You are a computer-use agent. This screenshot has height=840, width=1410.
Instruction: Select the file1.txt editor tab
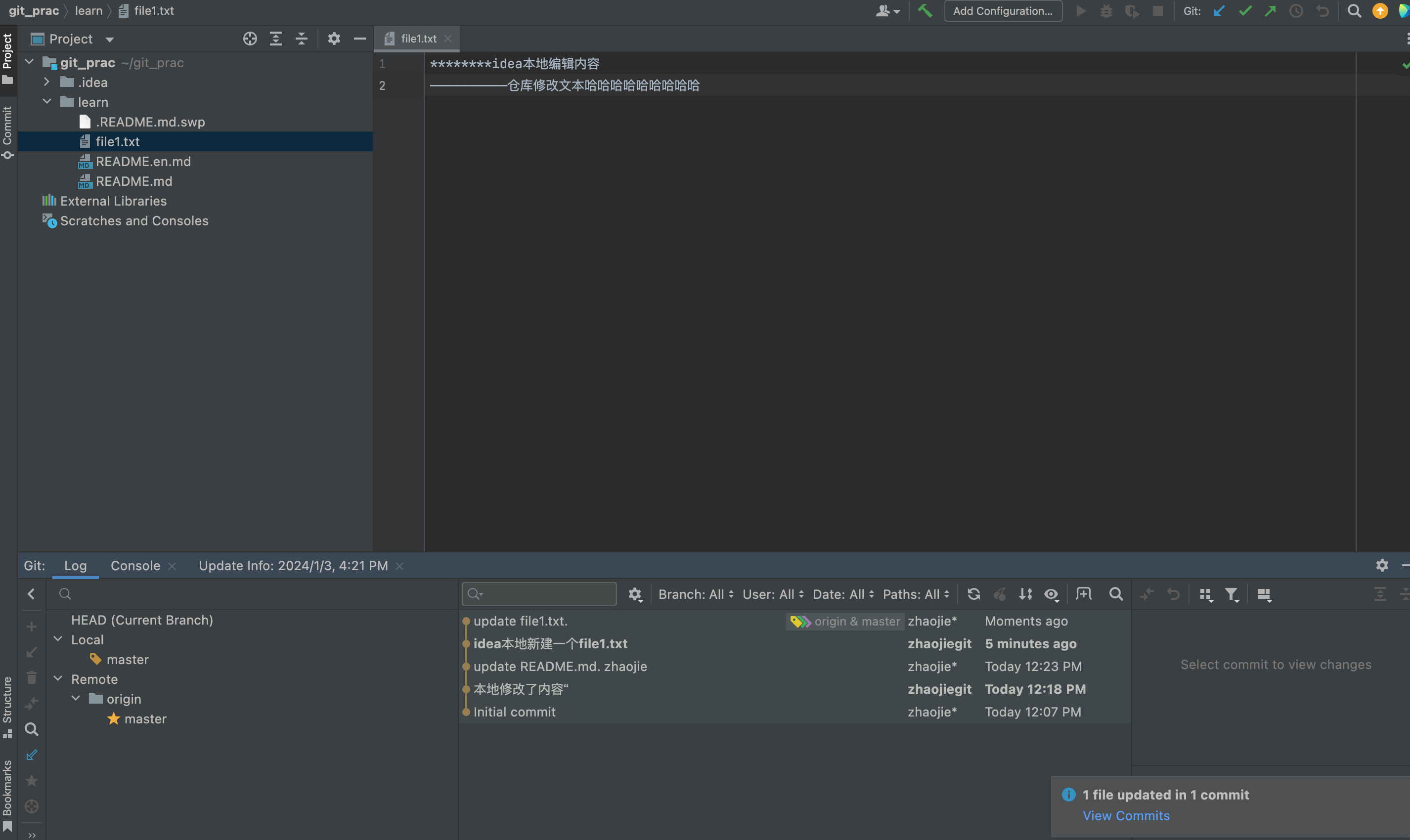[x=418, y=39]
